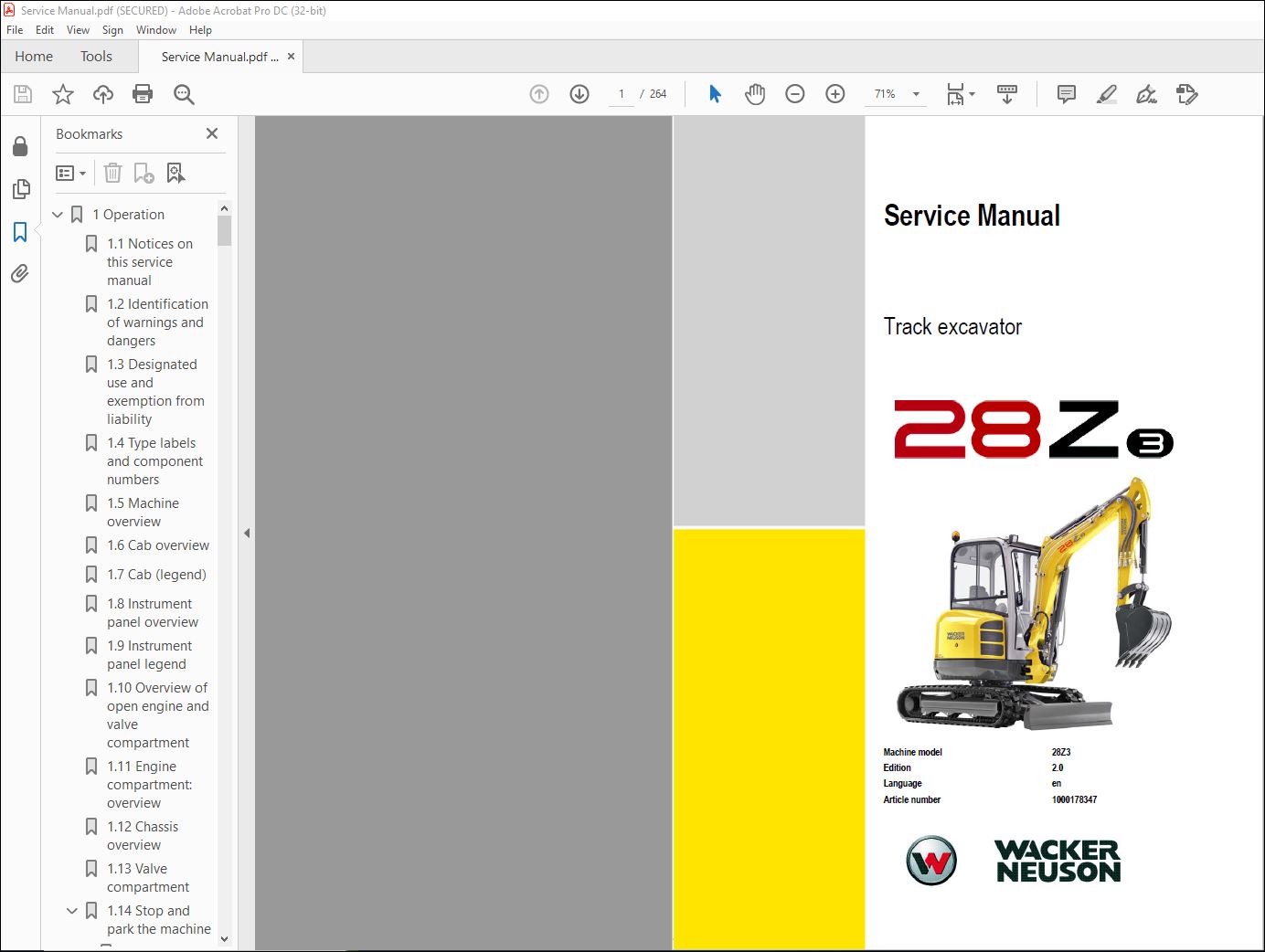Open bookmark 1.9 Instrument panel legend
Viewport: 1265px width, 952px height.
pyautogui.click(x=149, y=655)
